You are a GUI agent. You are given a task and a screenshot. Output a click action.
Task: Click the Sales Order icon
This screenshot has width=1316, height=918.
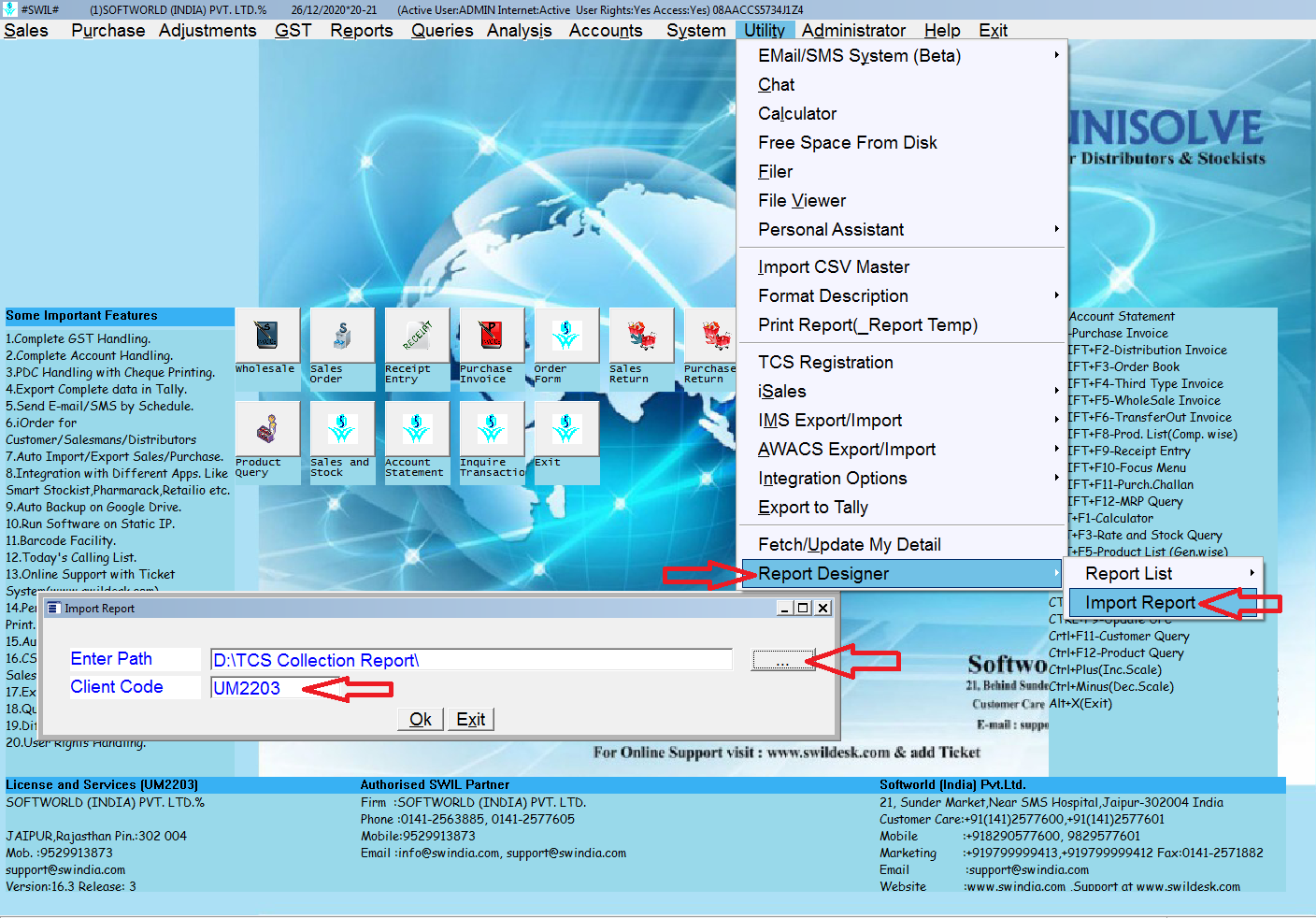coord(342,336)
